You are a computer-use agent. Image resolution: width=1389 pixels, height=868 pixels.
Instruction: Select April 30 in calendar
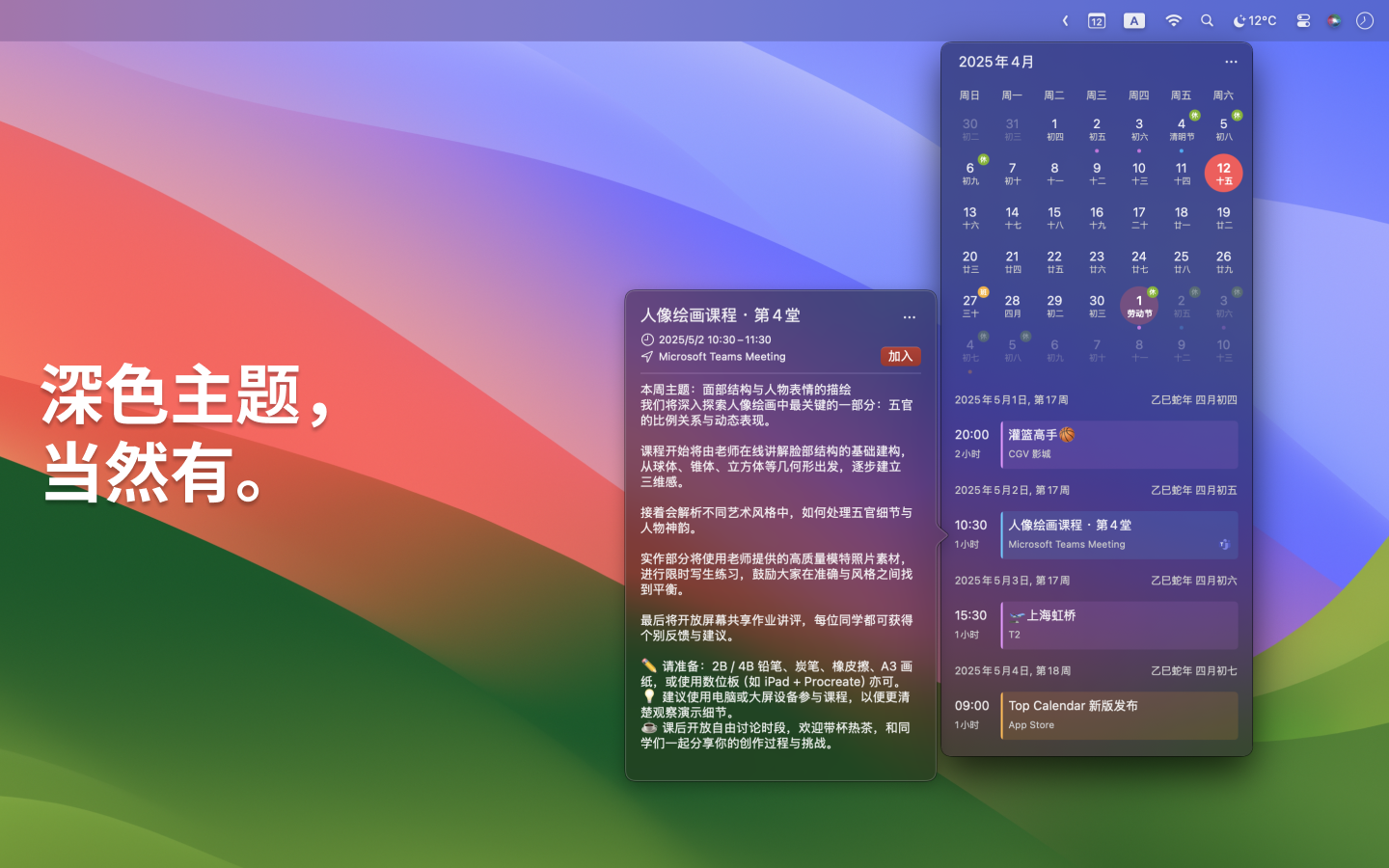1097,306
